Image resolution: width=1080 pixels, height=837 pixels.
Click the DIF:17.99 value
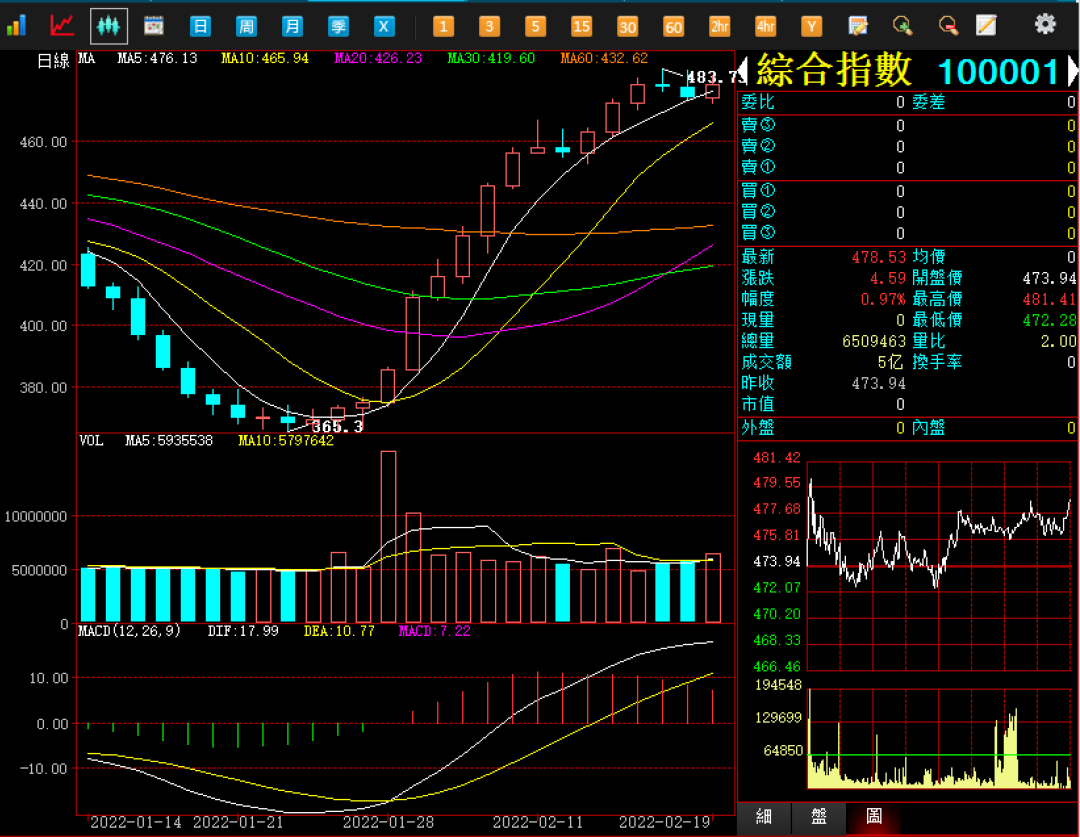pos(243,631)
